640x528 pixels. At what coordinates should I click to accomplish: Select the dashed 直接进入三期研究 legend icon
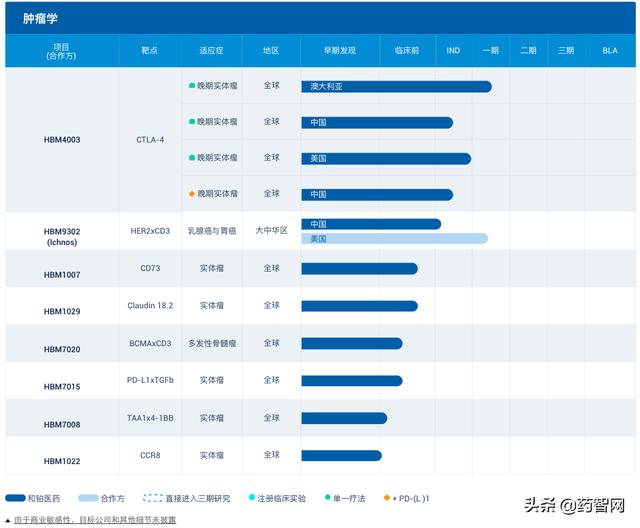[x=153, y=498]
